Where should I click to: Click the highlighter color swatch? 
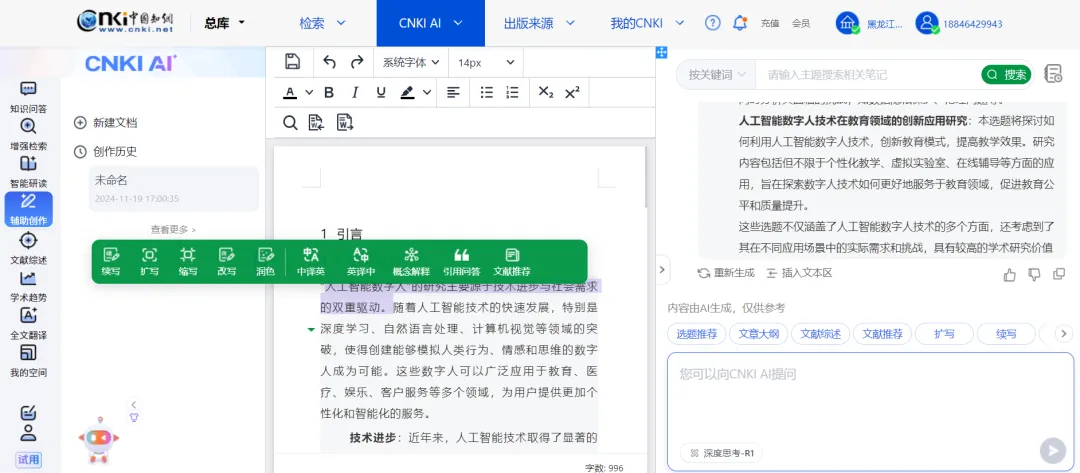click(407, 92)
